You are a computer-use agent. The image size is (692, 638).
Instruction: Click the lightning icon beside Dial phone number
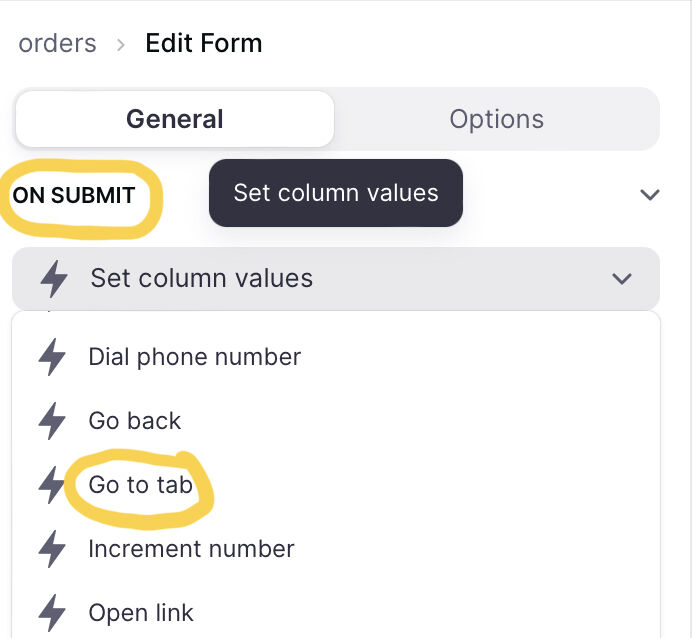pyautogui.click(x=52, y=357)
